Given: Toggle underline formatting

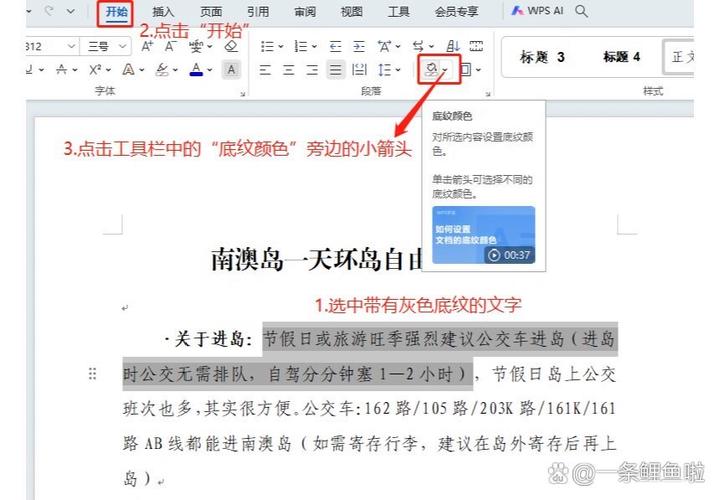Looking at the screenshot, I should (x=29, y=70).
